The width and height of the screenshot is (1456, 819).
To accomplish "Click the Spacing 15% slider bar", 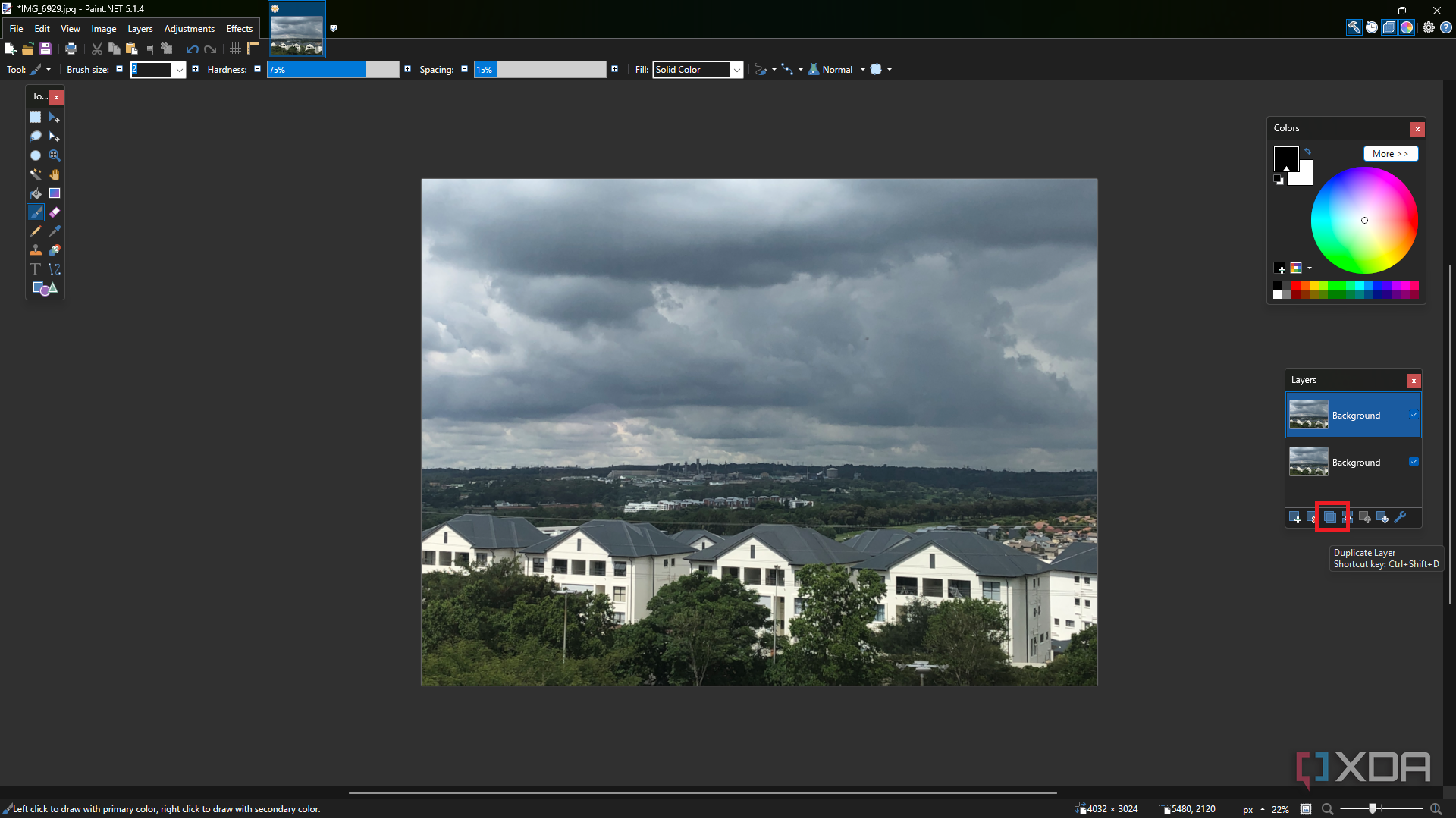I will pos(540,70).
